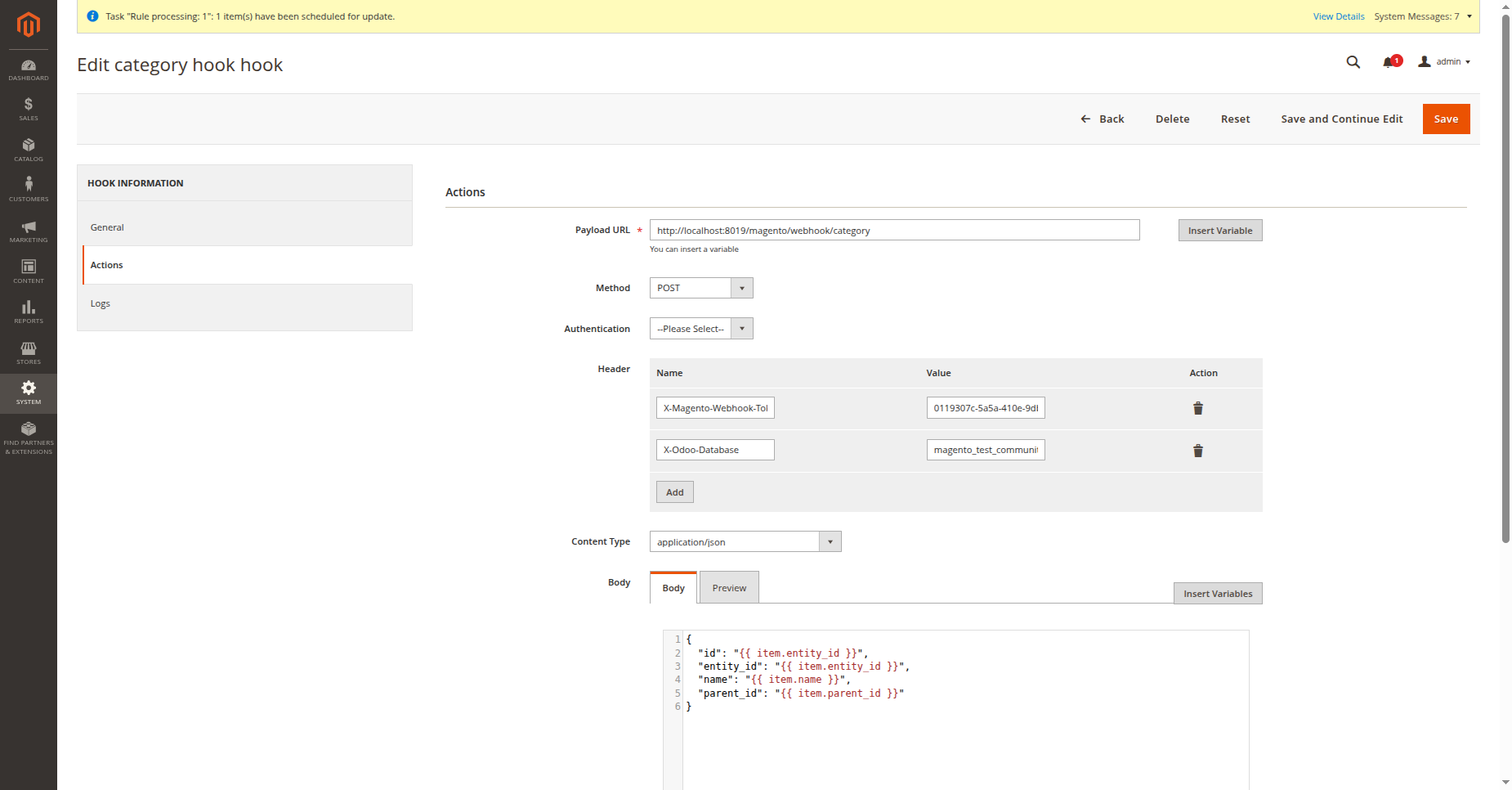
Task: Add a new header row
Action: (675, 492)
